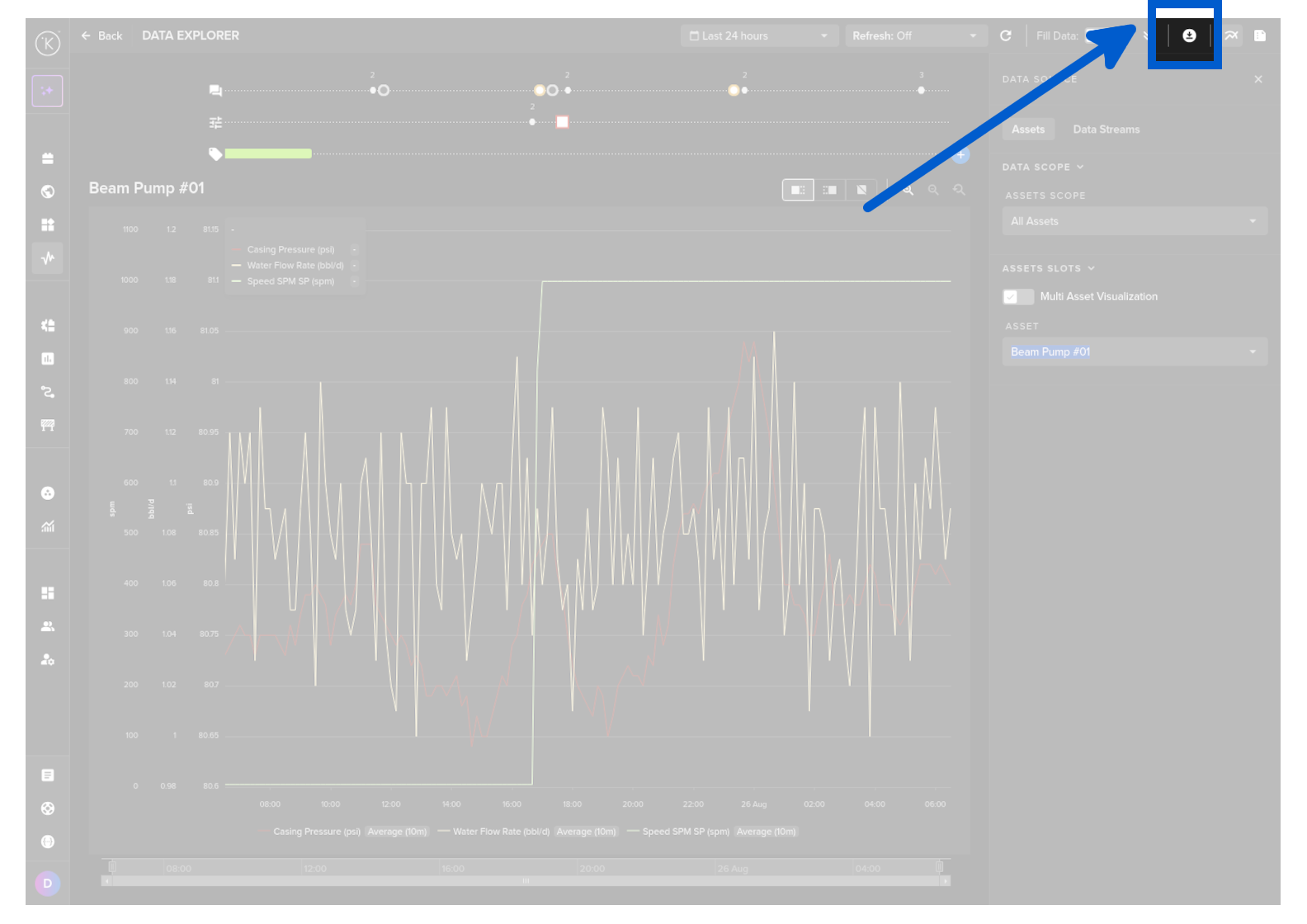
Task: Open the Last 24 hours time dropdown
Action: pyautogui.click(x=759, y=35)
